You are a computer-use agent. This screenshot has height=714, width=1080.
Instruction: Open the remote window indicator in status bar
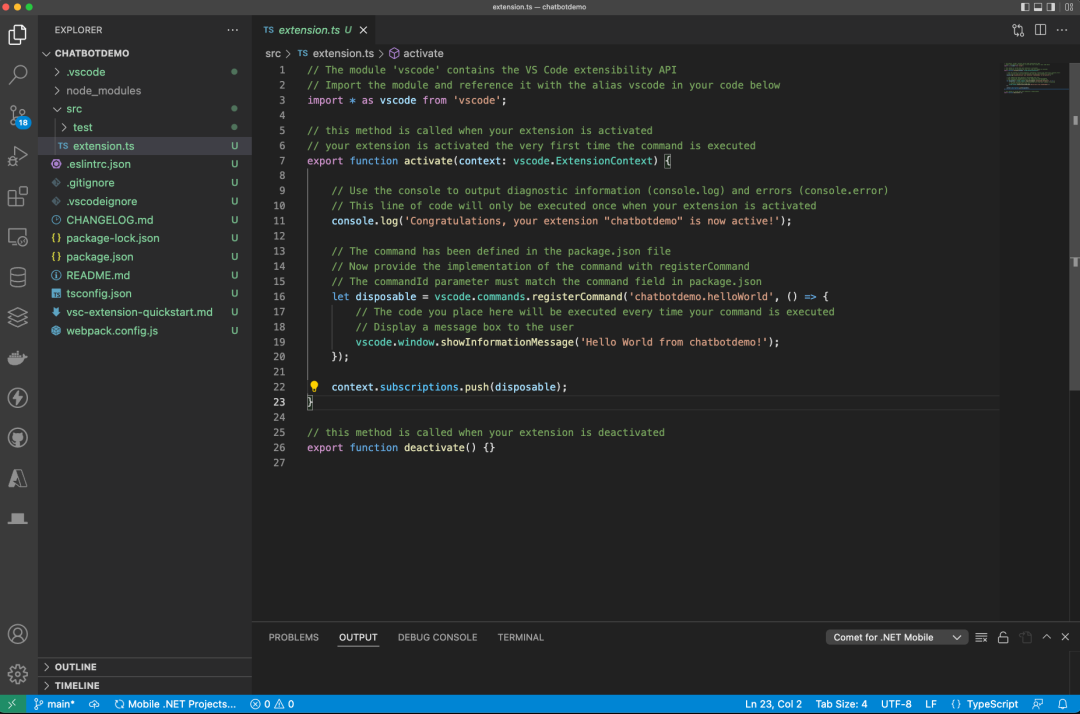[x=12, y=704]
